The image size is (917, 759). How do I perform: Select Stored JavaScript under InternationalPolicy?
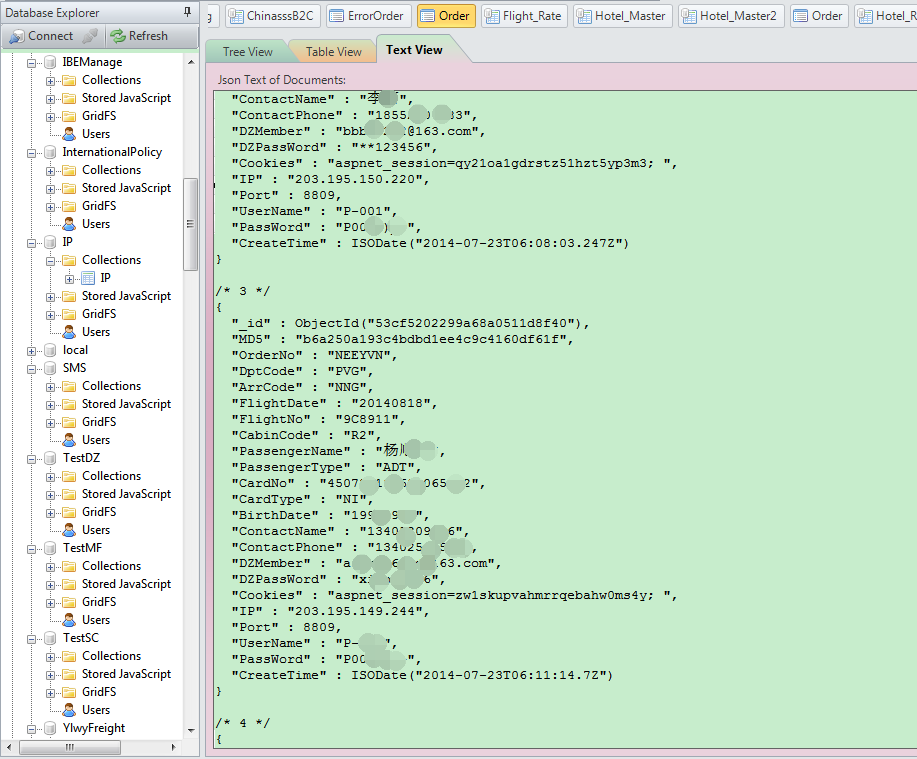126,188
